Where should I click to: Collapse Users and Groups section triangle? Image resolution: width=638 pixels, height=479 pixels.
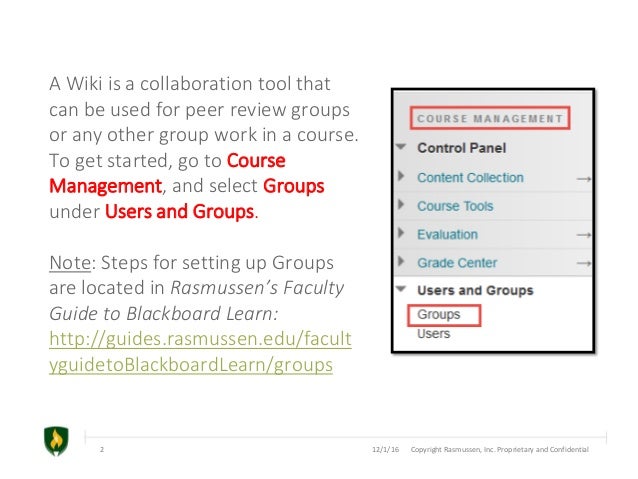click(x=401, y=289)
